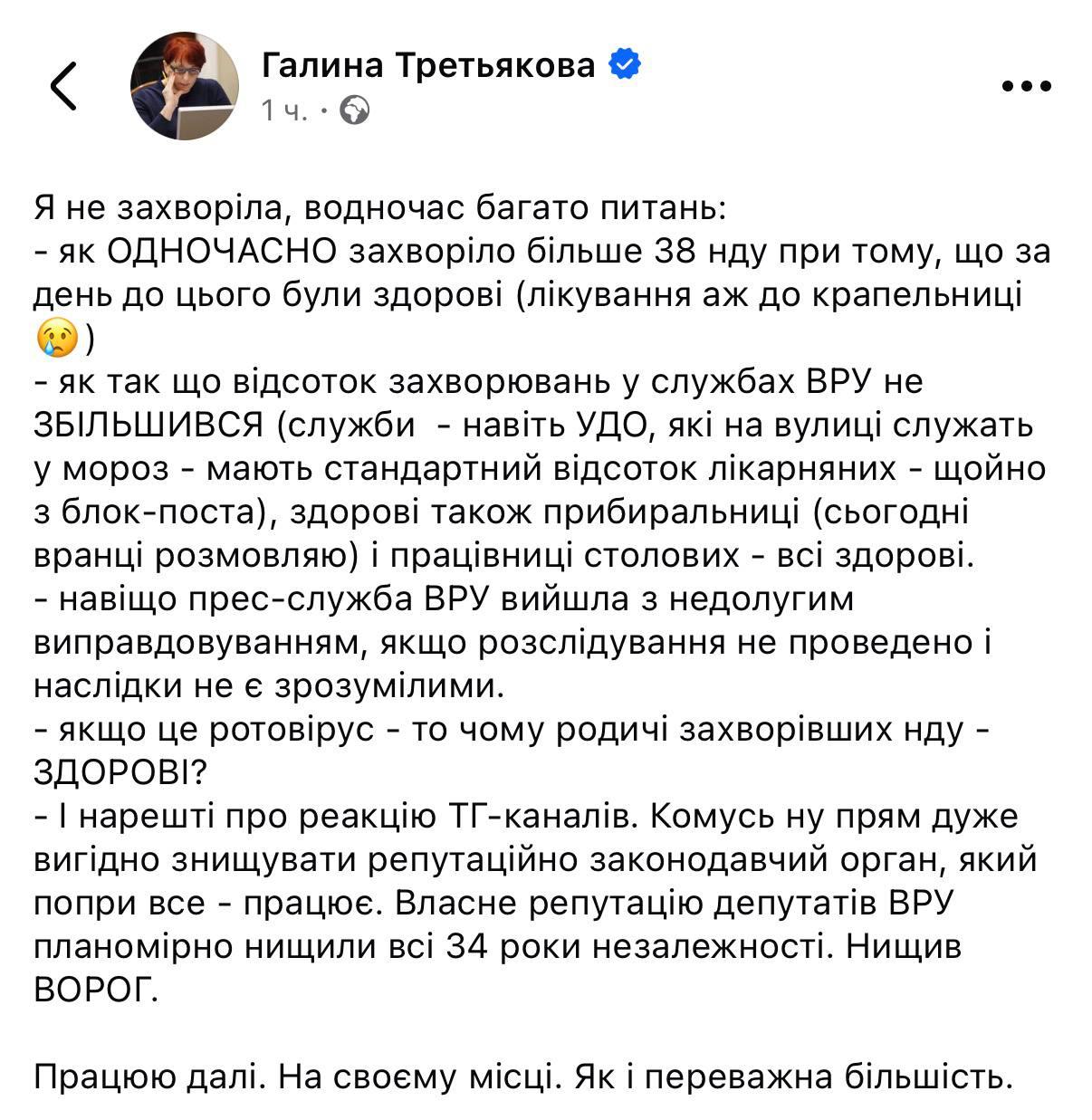The height and width of the screenshot is (1120, 1092).
Task: Open Галина Третьякова's profile picture
Action: pos(185,86)
